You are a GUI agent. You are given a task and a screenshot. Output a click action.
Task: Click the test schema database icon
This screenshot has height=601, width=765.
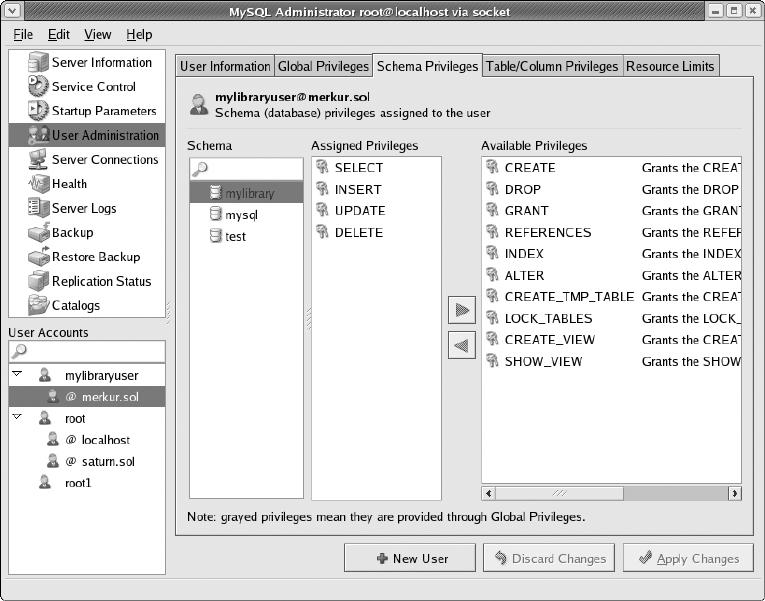pos(216,236)
